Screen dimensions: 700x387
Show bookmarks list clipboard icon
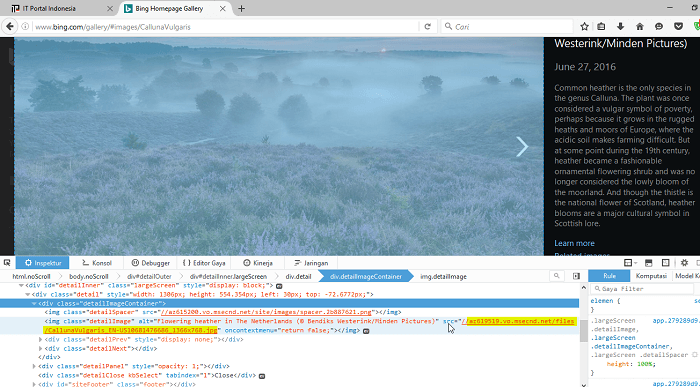tap(601, 27)
